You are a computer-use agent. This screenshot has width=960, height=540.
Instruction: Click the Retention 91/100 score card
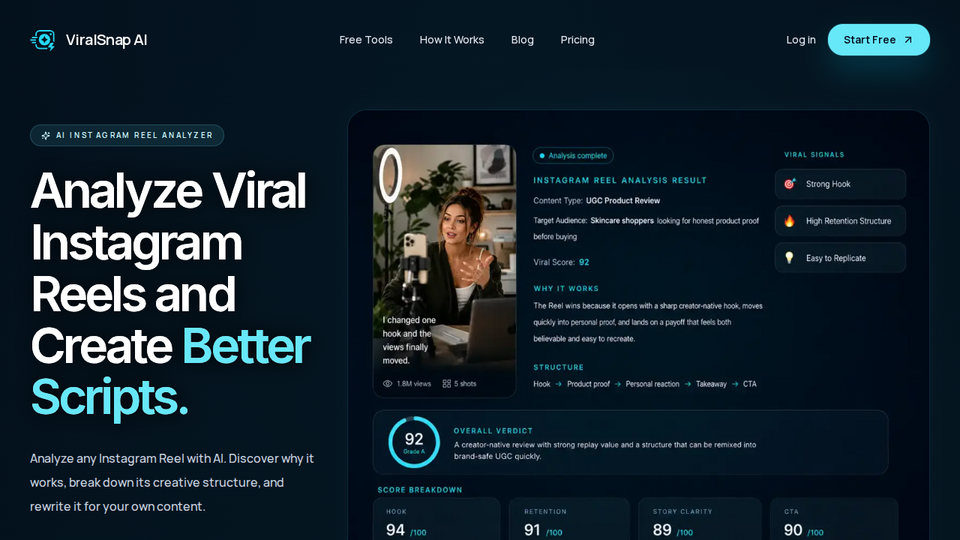pos(569,519)
